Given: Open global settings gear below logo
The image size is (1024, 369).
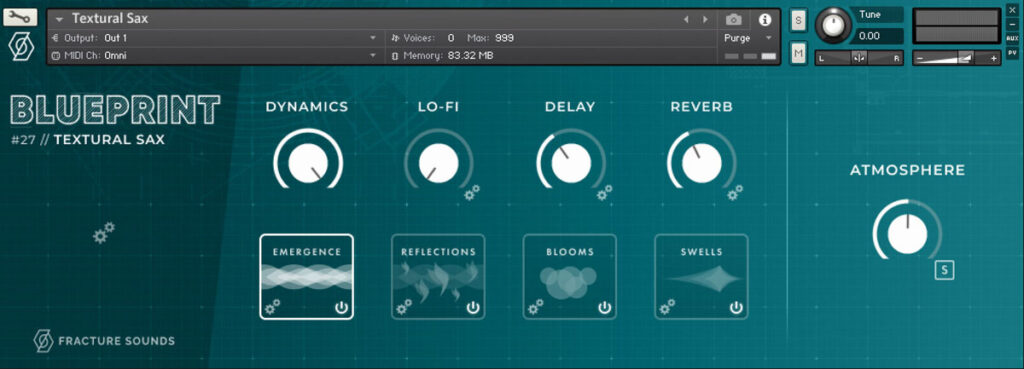Looking at the screenshot, I should (x=103, y=233).
